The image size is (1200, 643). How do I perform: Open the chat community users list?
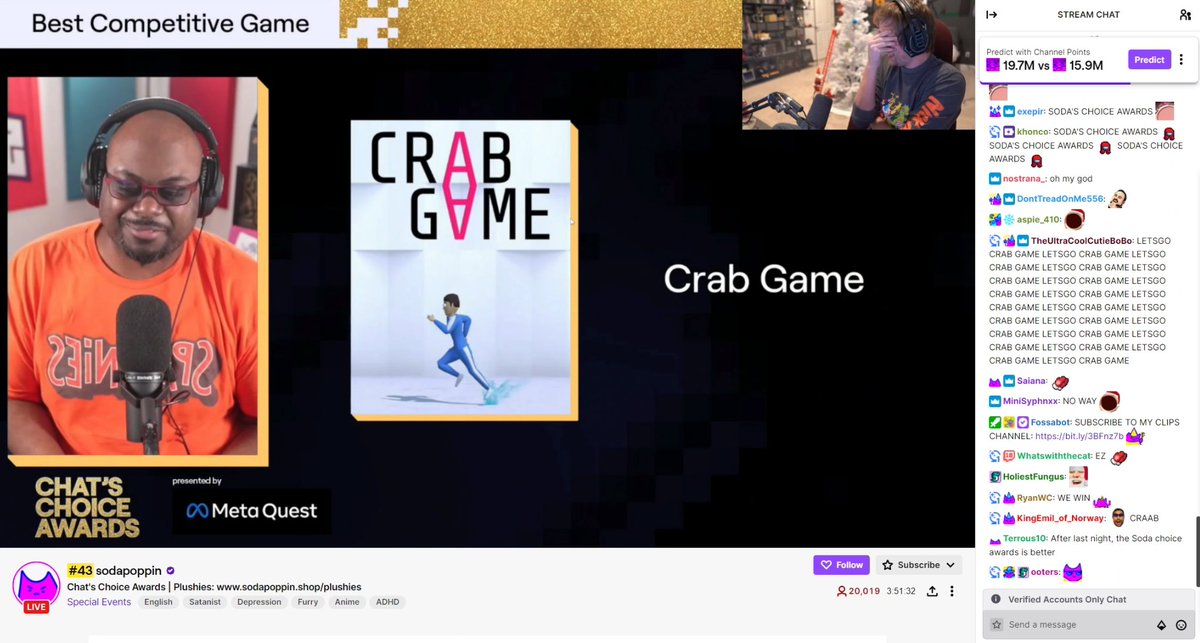pyautogui.click(x=1185, y=14)
